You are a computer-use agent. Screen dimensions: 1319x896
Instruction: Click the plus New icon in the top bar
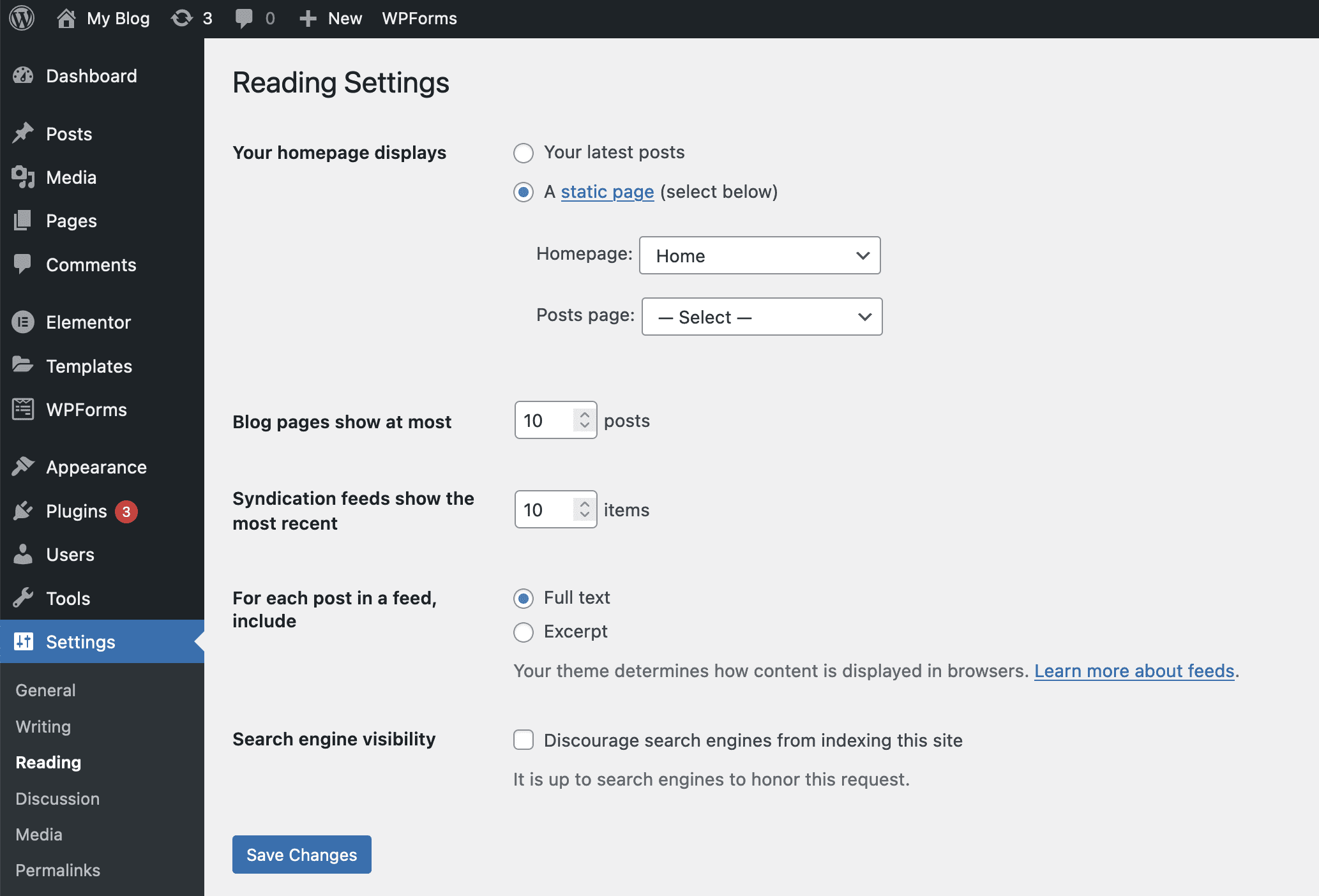pos(308,19)
